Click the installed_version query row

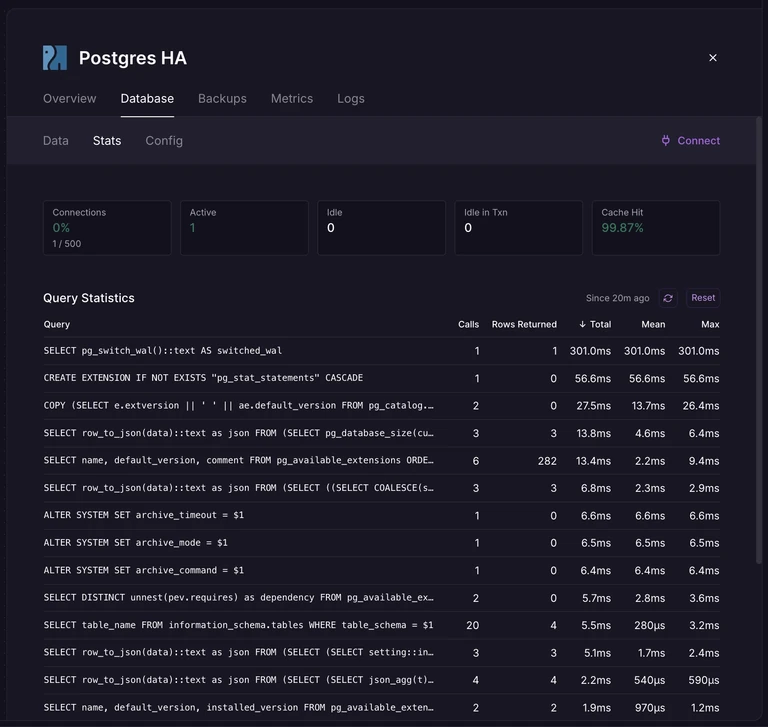[382, 707]
